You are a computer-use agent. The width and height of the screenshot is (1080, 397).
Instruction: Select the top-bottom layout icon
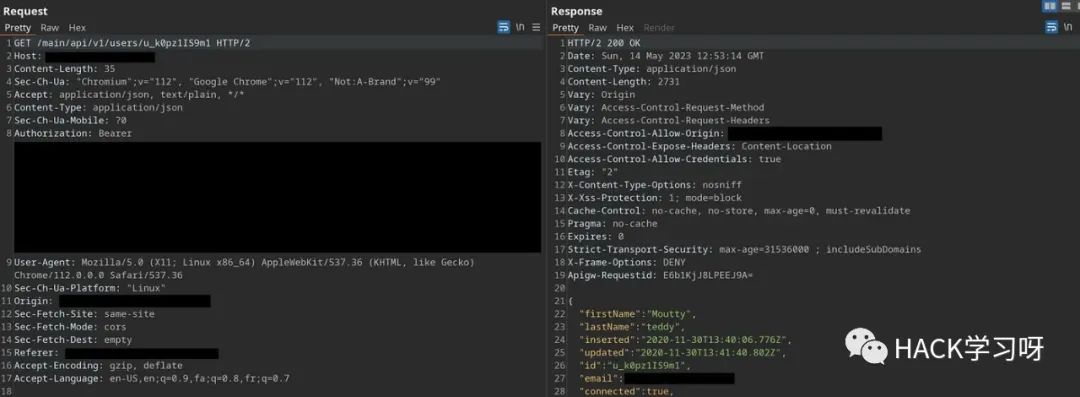click(x=1067, y=6)
